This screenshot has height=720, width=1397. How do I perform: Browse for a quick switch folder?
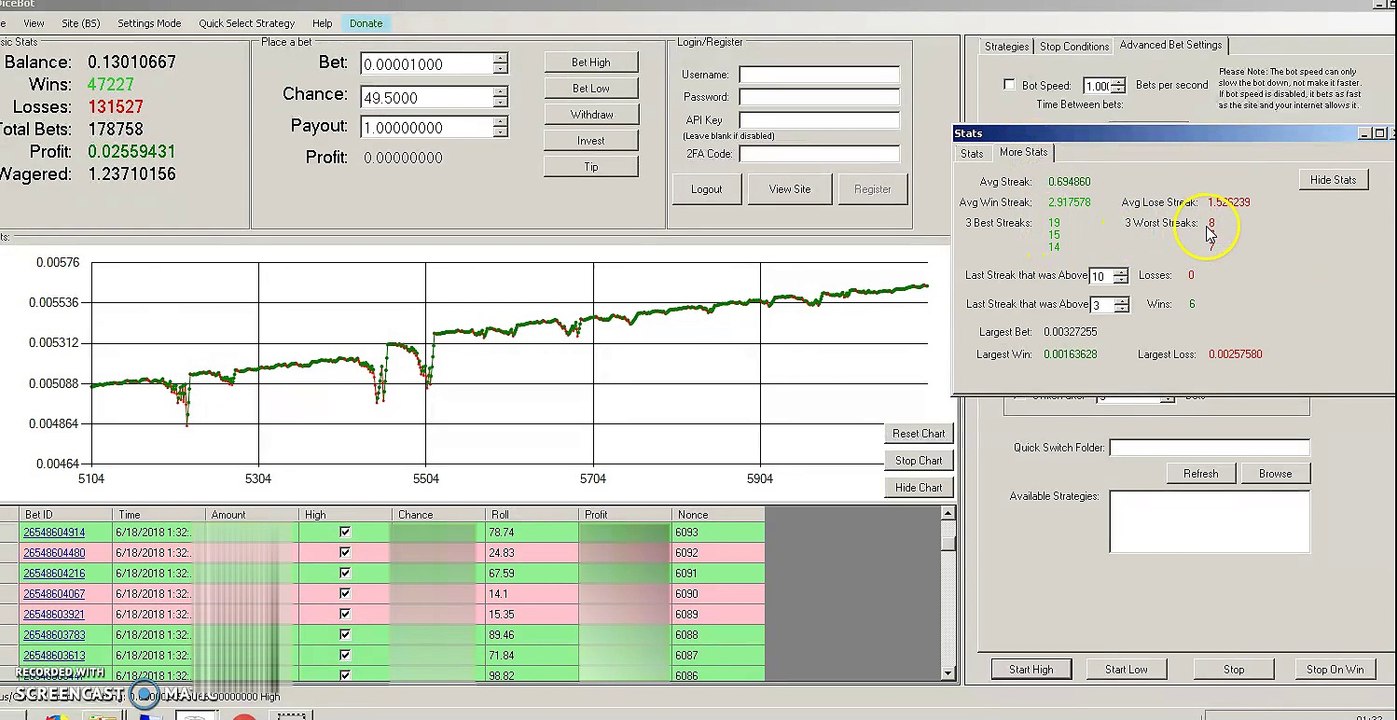coord(1275,473)
